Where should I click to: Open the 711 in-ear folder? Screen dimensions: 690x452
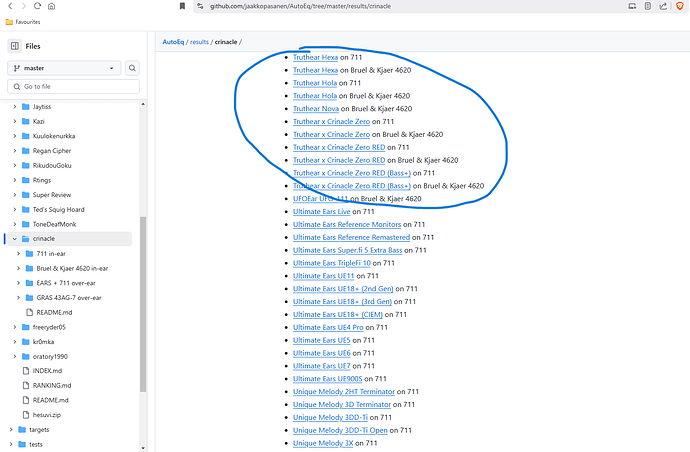click(x=51, y=254)
